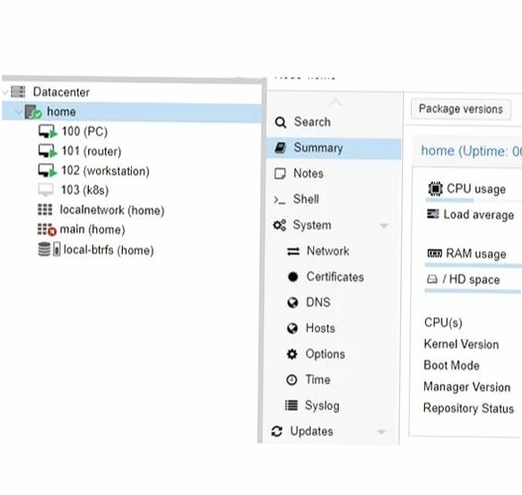Click the Package versions button
The width and height of the screenshot is (522, 495).
click(x=461, y=109)
